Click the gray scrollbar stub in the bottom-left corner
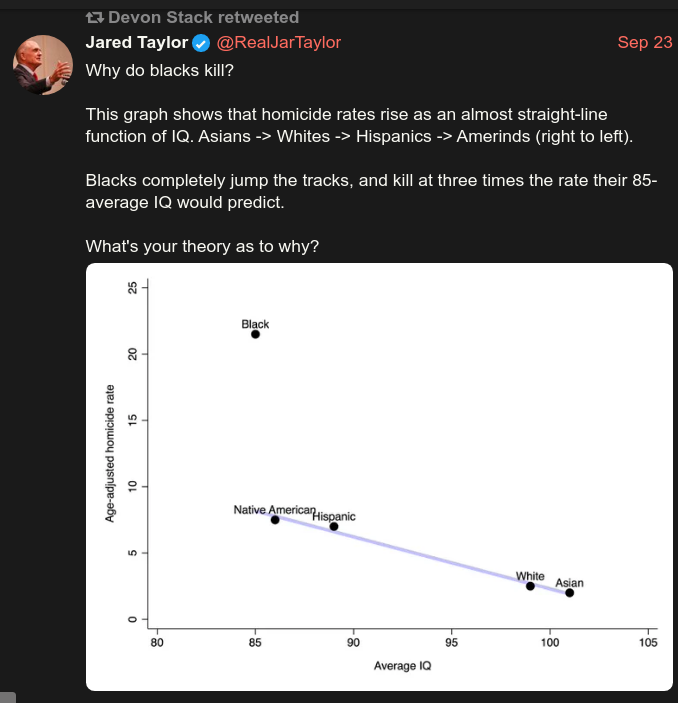This screenshot has width=678, height=703. [x=7, y=697]
